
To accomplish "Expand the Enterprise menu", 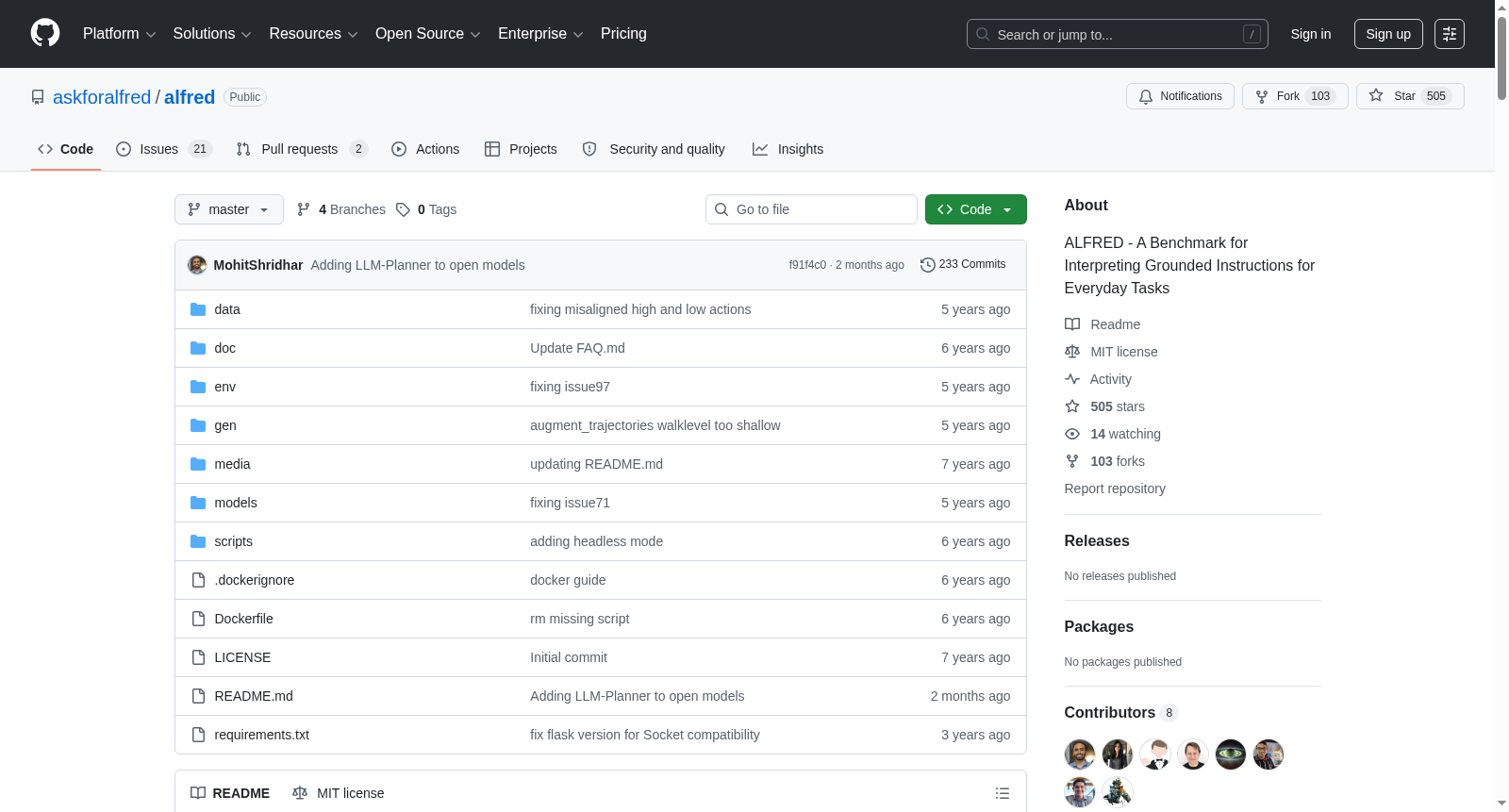I will pyautogui.click(x=540, y=34).
